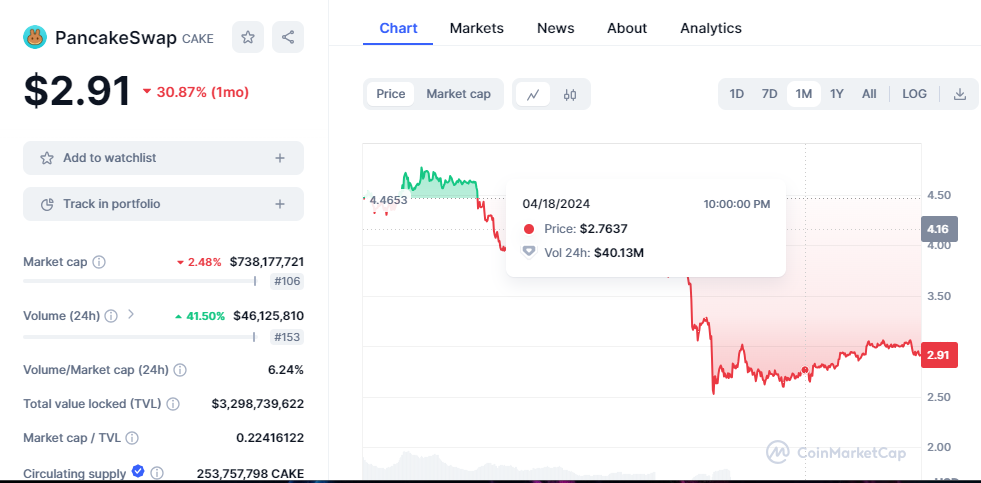Click the PancakeSwap name heading
981x483 pixels.
coord(116,38)
